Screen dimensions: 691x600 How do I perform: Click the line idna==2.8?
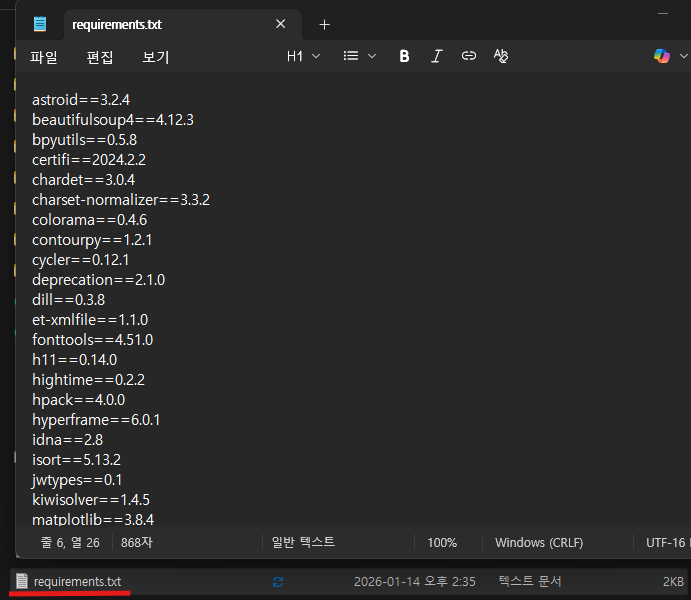(x=67, y=440)
